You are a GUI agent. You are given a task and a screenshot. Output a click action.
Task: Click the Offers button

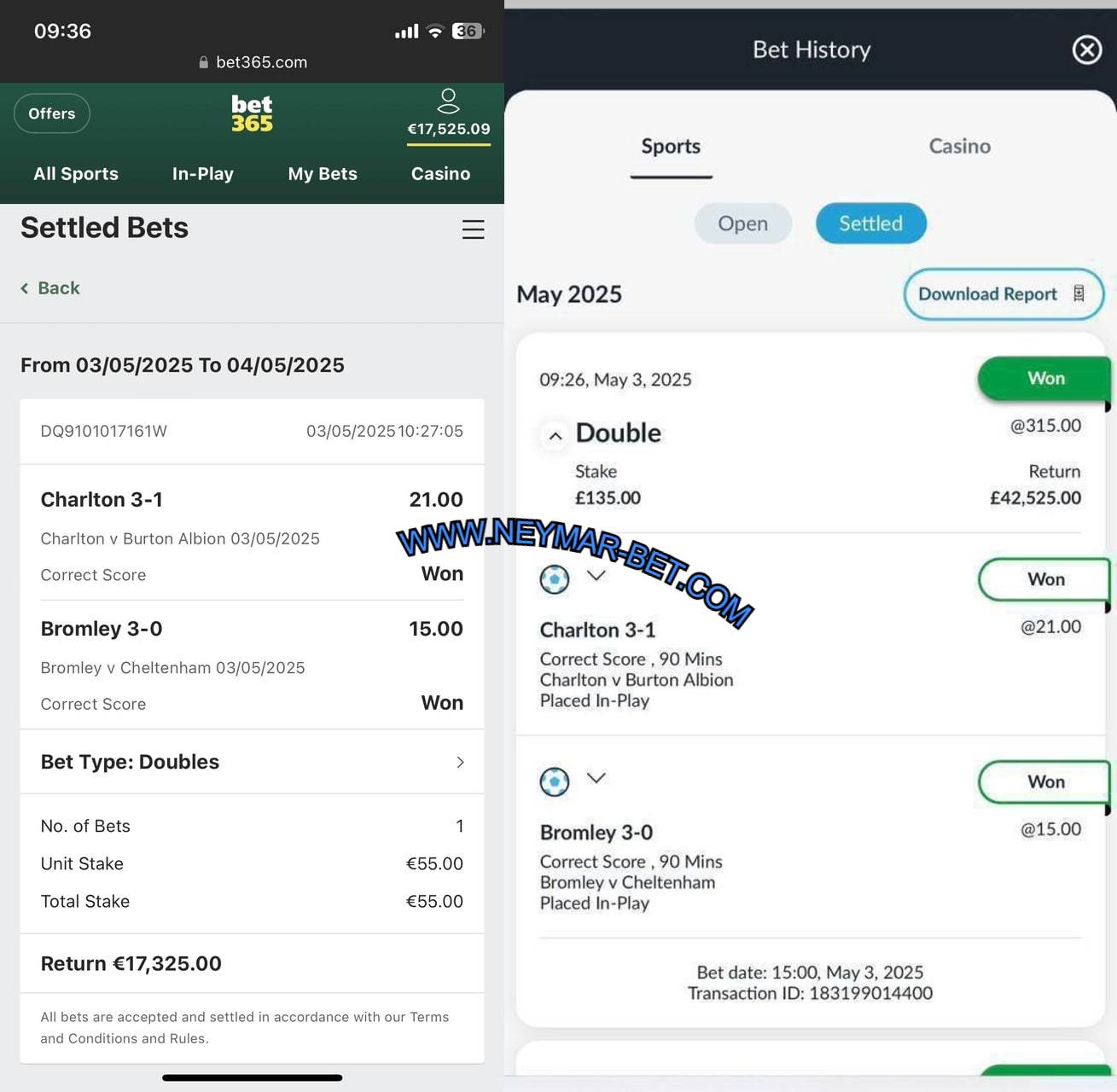click(52, 113)
